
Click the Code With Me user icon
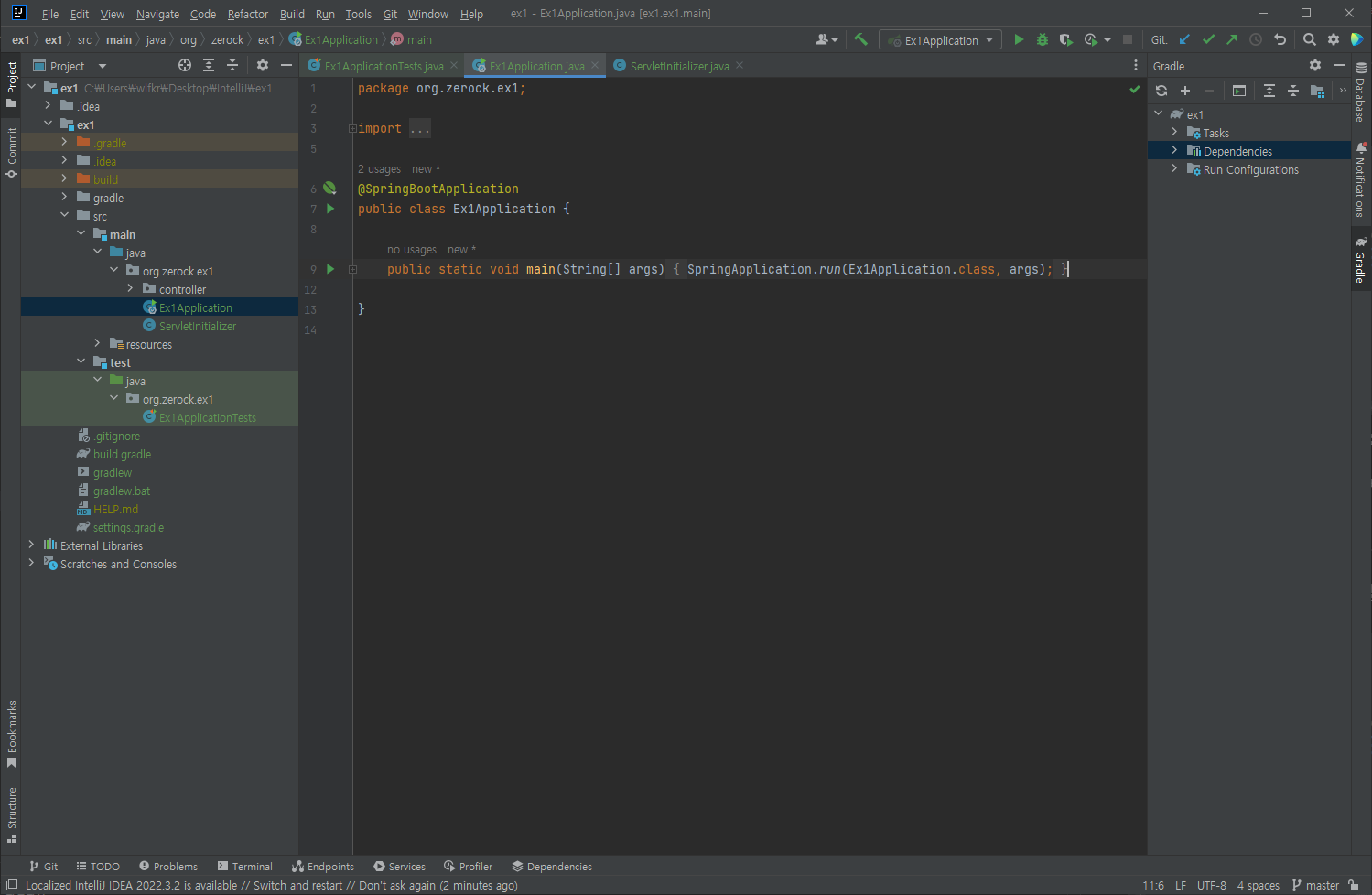point(826,39)
